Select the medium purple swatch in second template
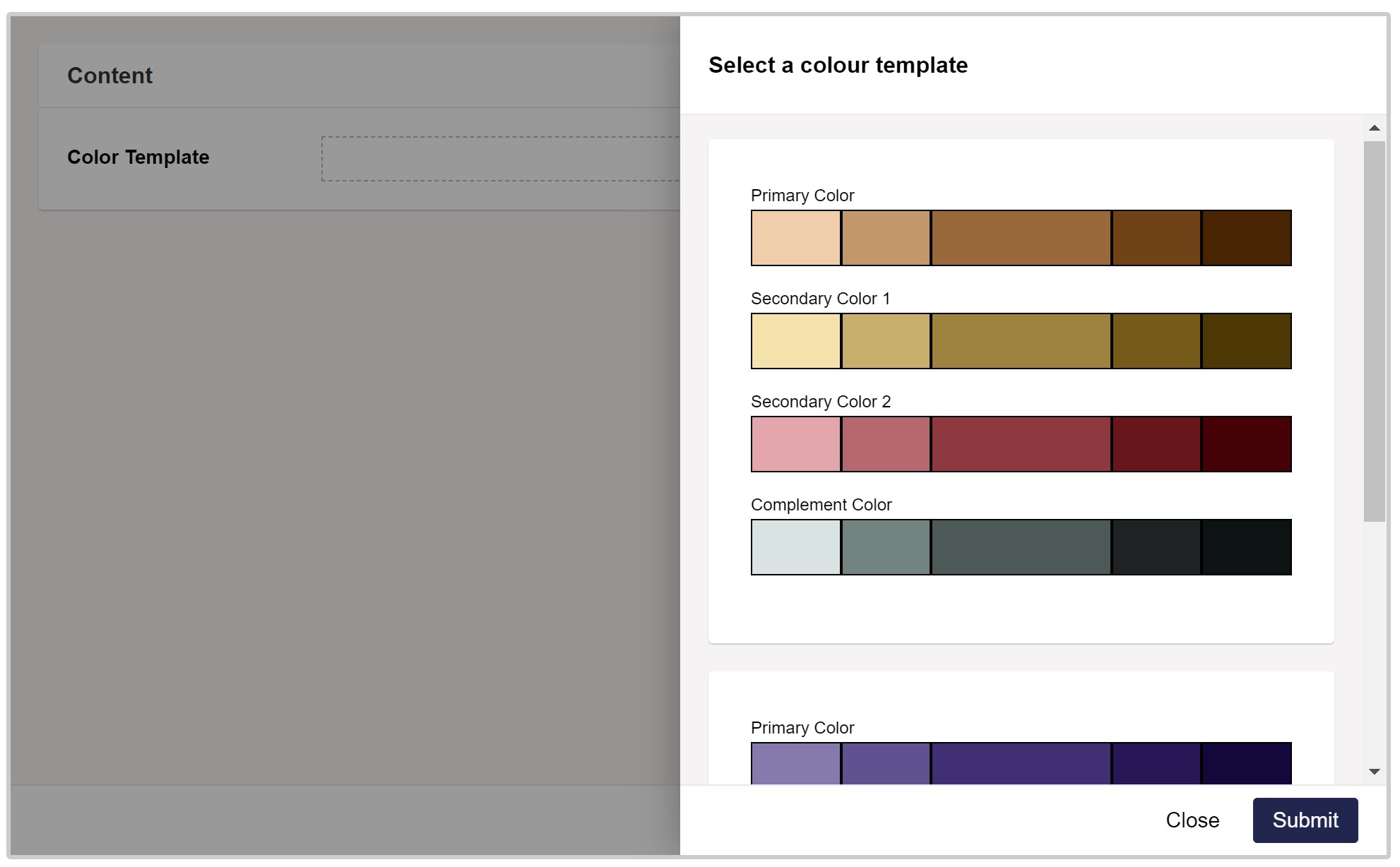Image resolution: width=1400 pixels, height=867 pixels. [x=886, y=763]
